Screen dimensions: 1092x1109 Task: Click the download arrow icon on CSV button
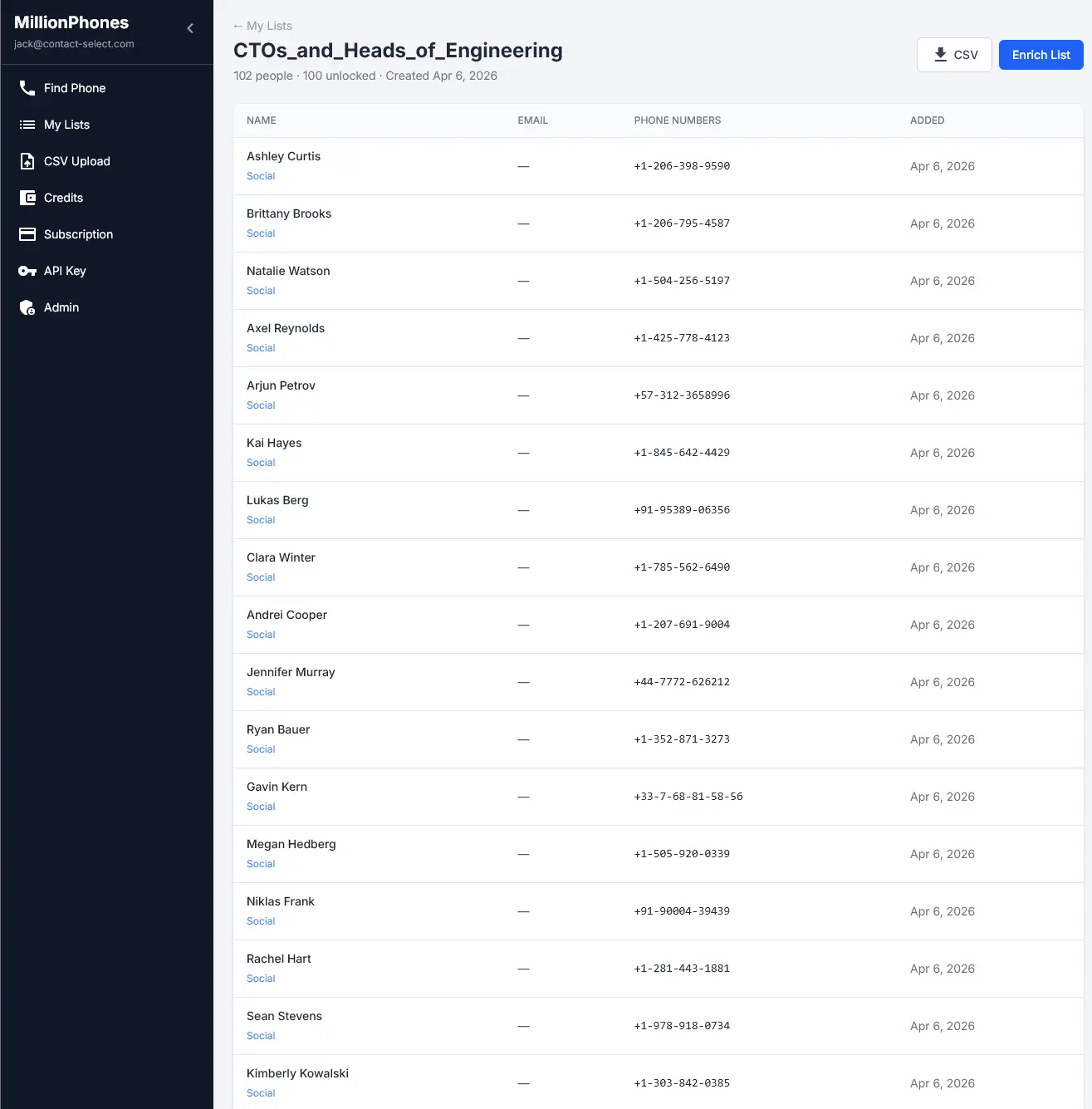pos(940,55)
